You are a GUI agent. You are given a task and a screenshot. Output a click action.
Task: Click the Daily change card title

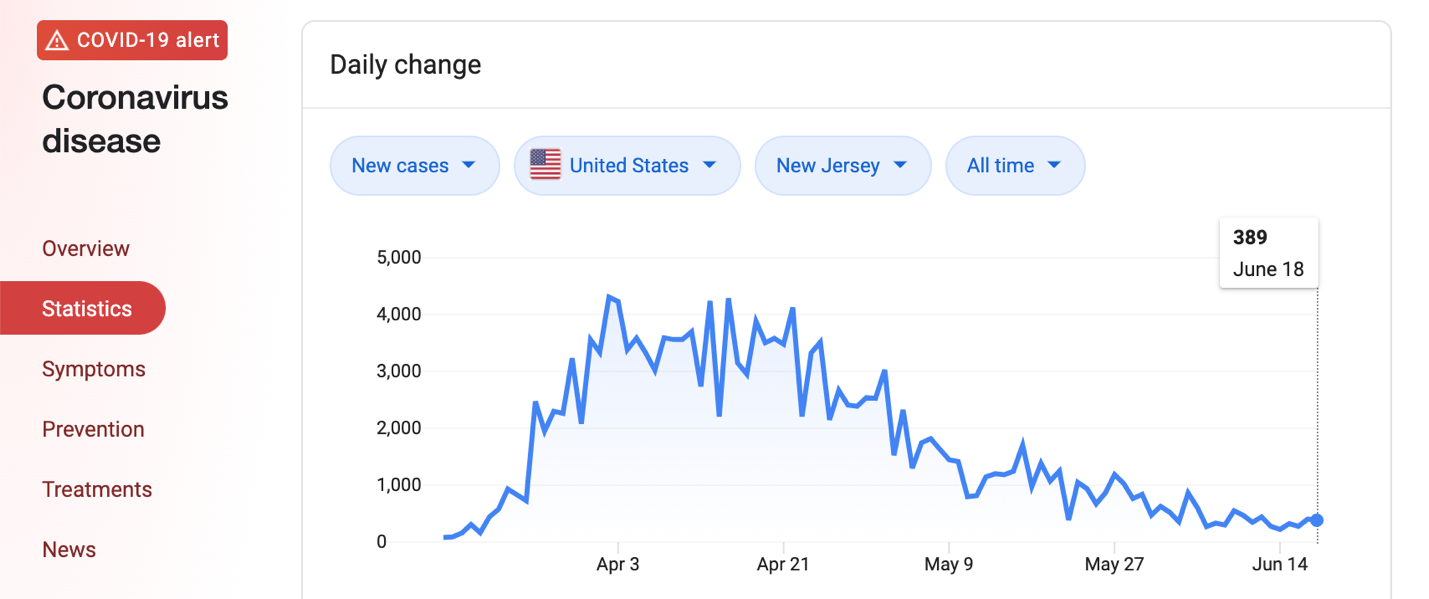[x=405, y=65]
